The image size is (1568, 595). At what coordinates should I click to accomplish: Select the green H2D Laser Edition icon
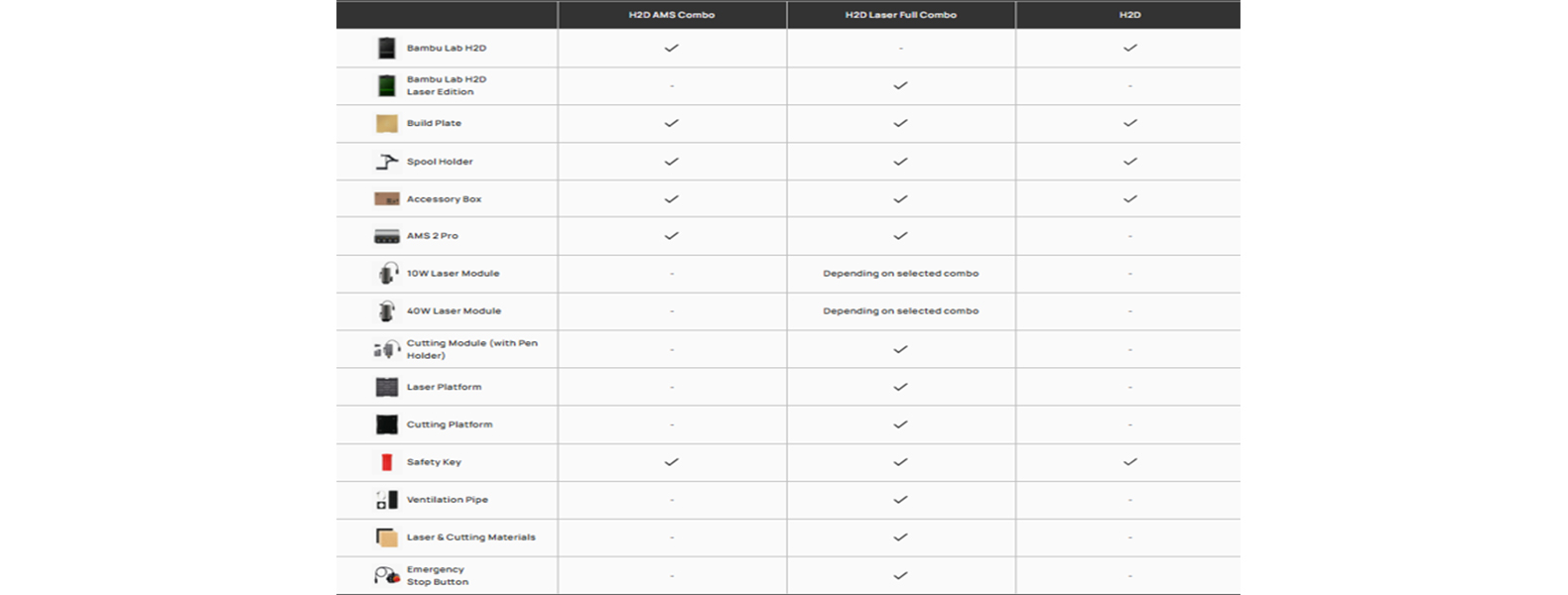pyautogui.click(x=387, y=85)
